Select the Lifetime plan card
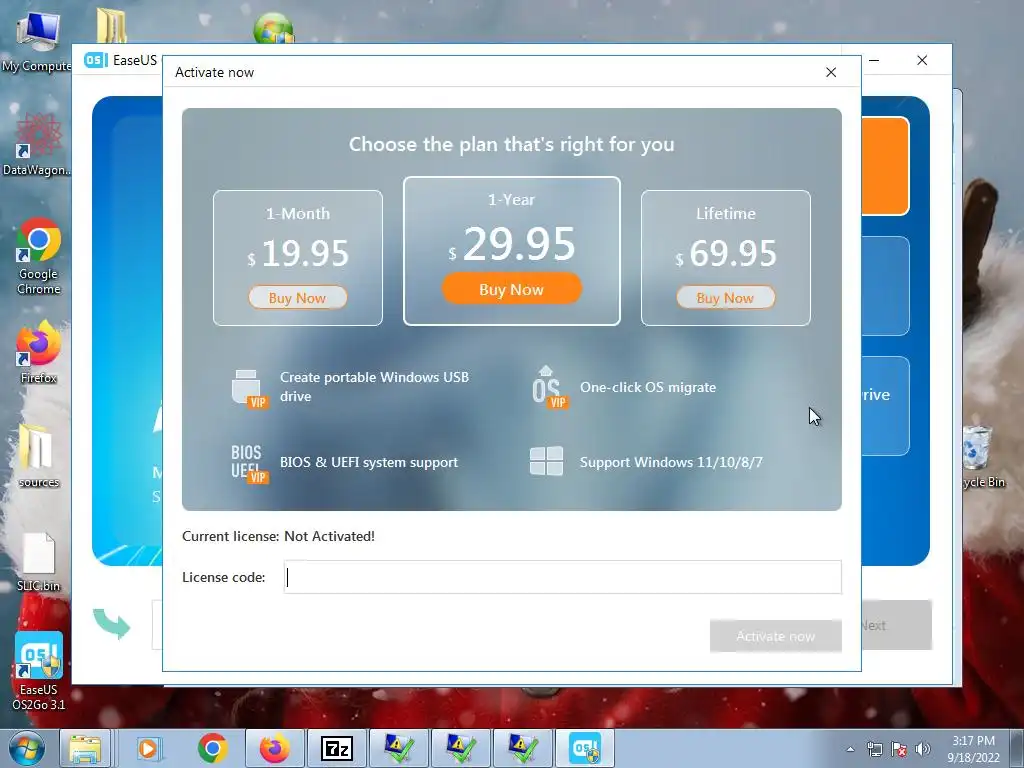This screenshot has width=1024, height=768. (x=726, y=257)
